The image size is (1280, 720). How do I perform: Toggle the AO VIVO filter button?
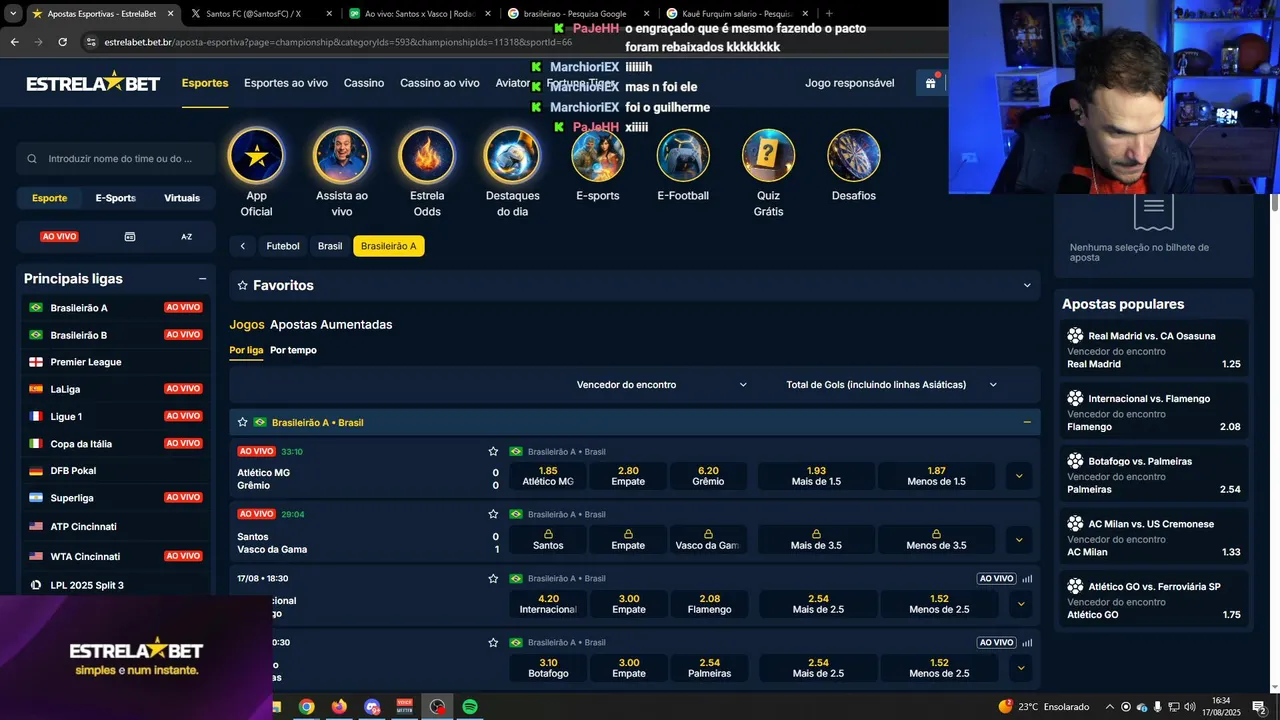[x=59, y=237]
